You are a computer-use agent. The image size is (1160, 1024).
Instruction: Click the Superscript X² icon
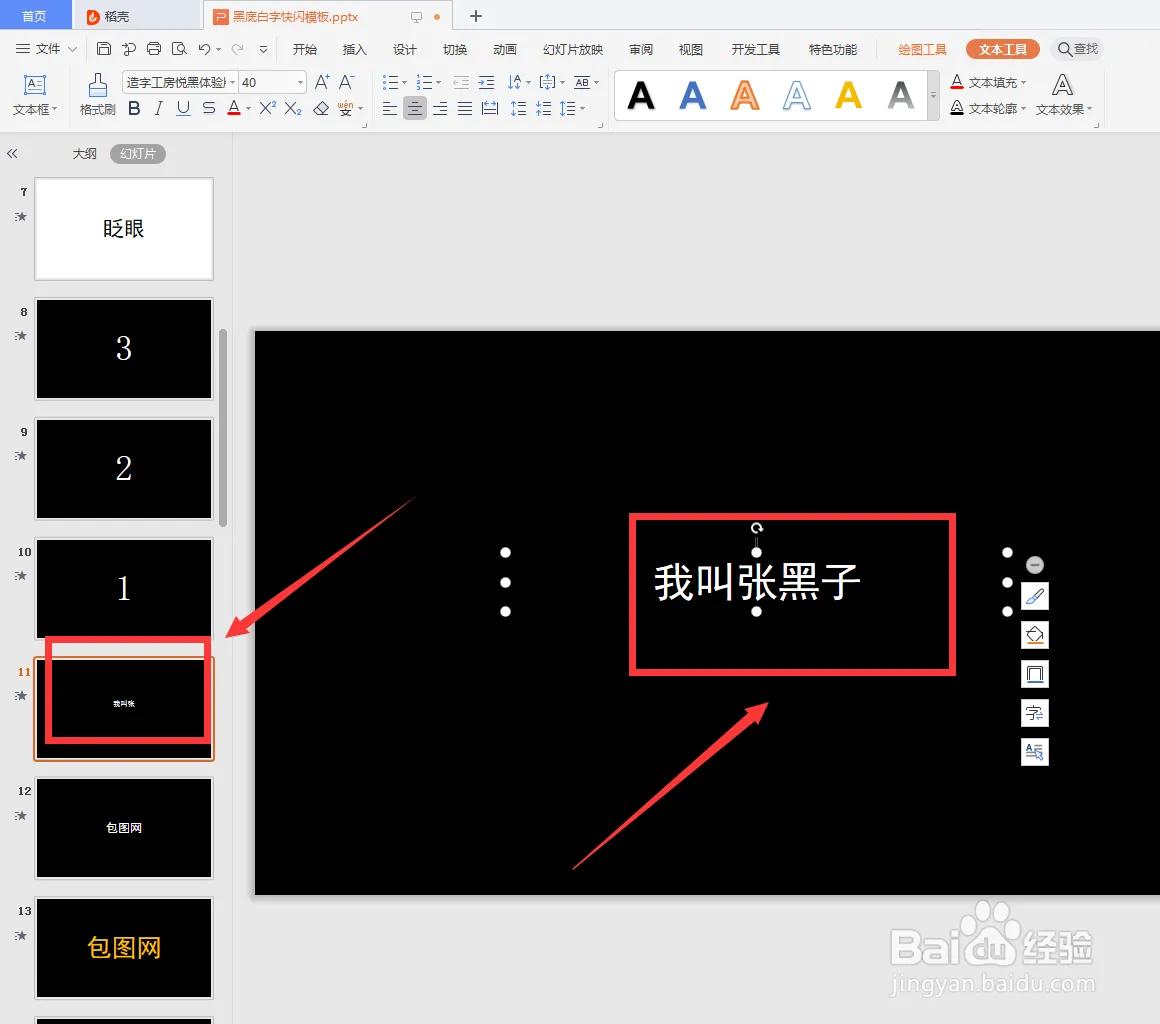(x=268, y=108)
